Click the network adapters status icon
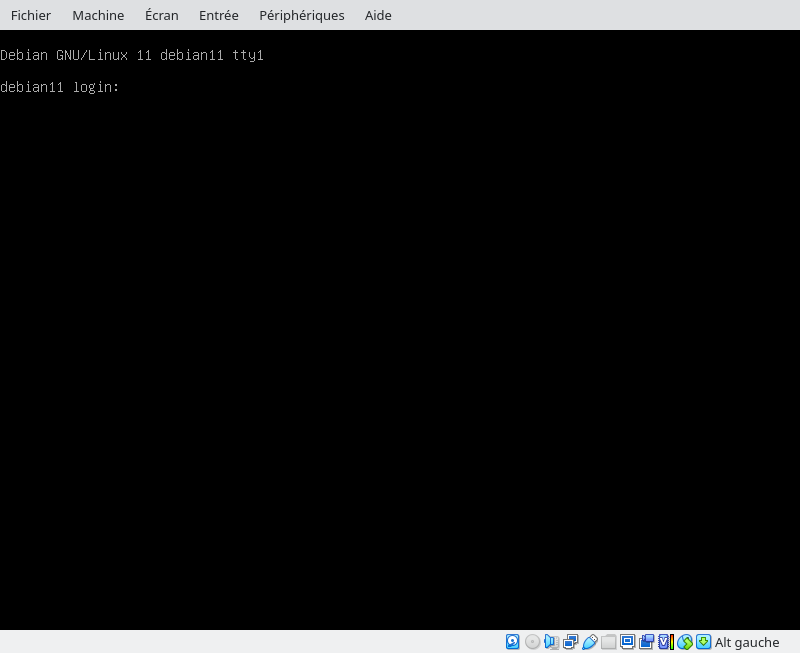Image resolution: width=800 pixels, height=653 pixels. coord(571,642)
